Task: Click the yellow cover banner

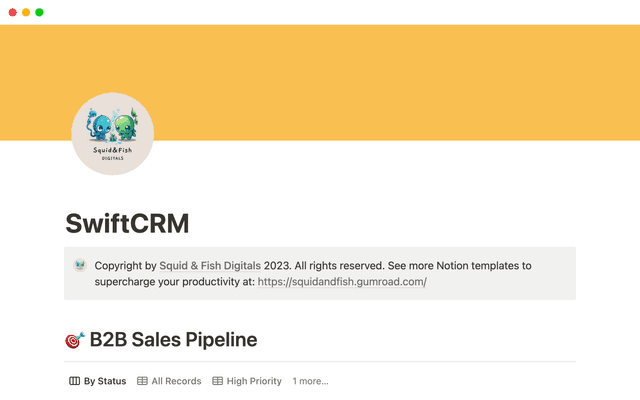Action: 400,80
